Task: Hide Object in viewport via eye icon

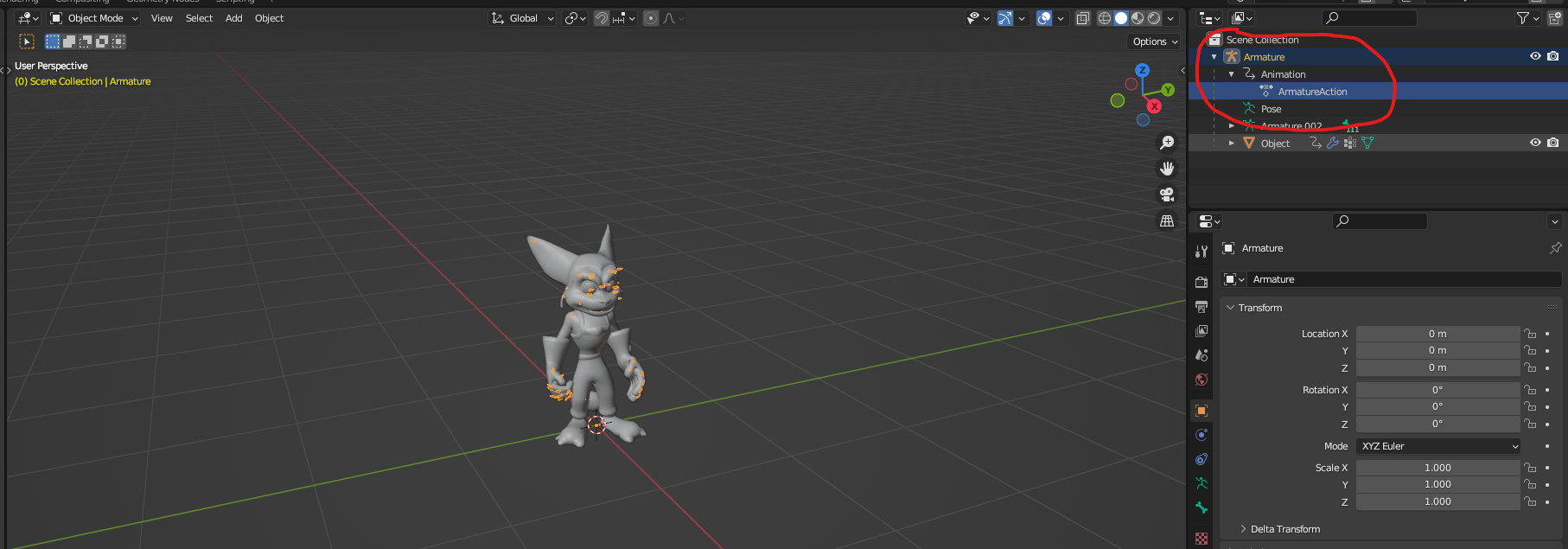Action: pyautogui.click(x=1535, y=143)
